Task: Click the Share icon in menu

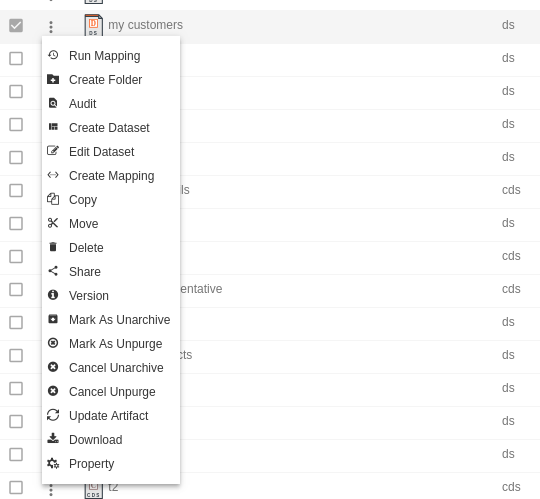Action: pyautogui.click(x=53, y=271)
